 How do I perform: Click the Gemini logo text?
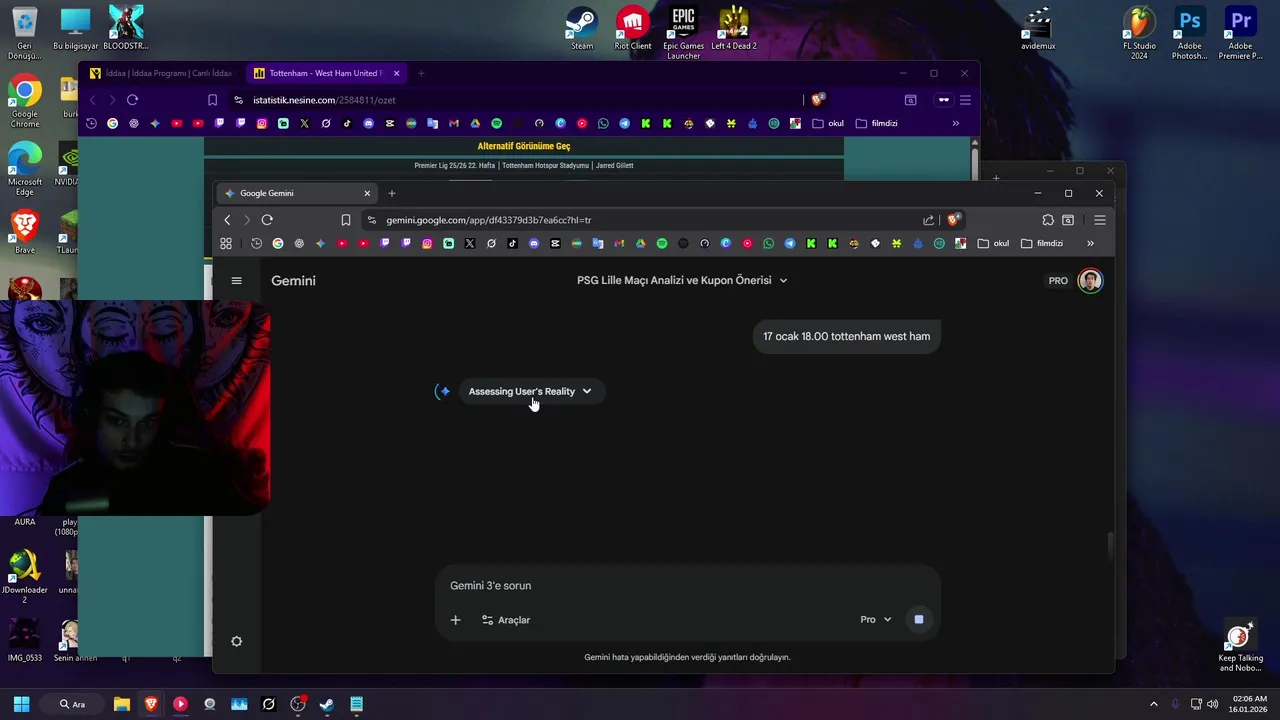tap(293, 281)
